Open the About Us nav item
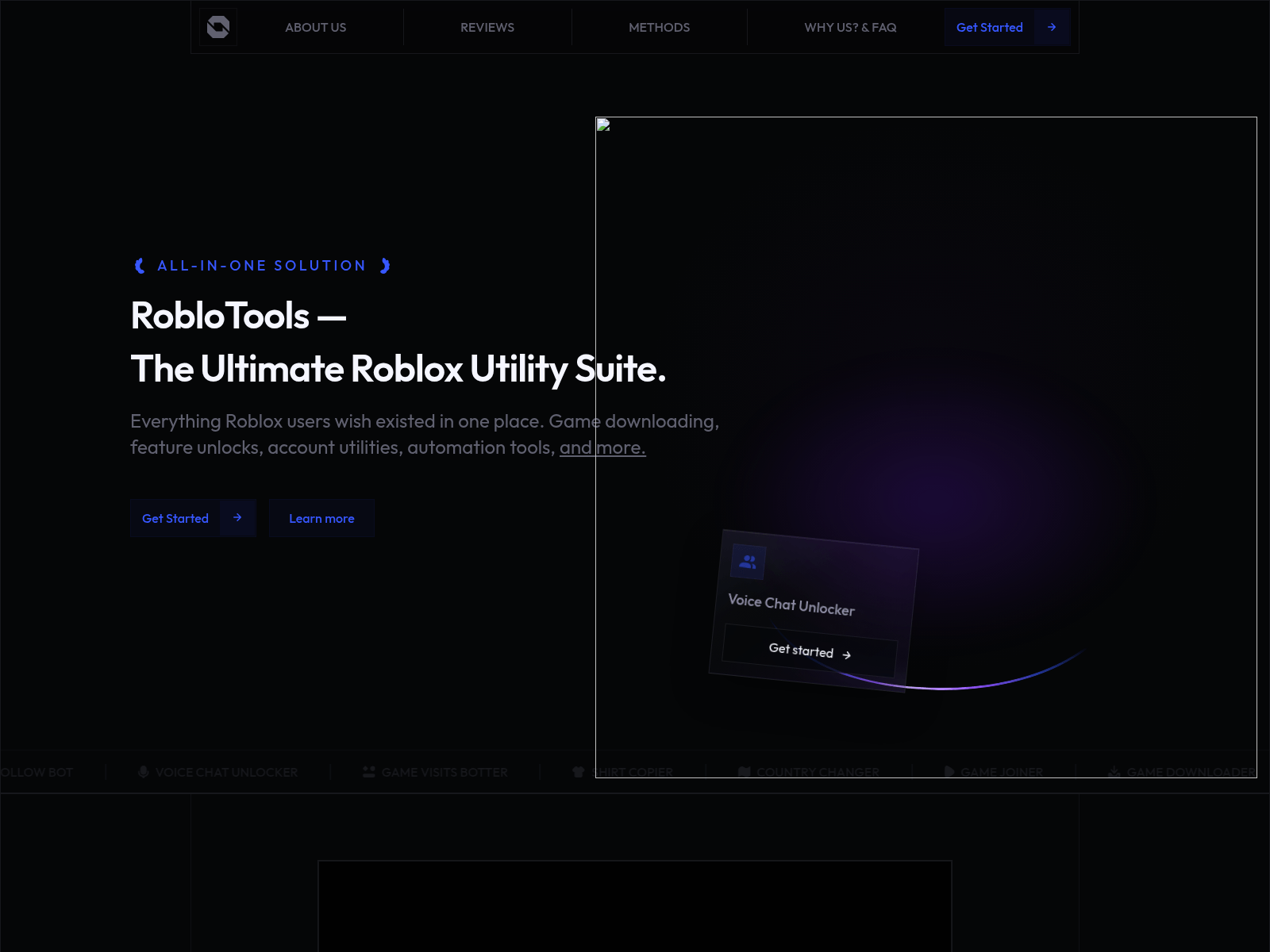 point(315,27)
